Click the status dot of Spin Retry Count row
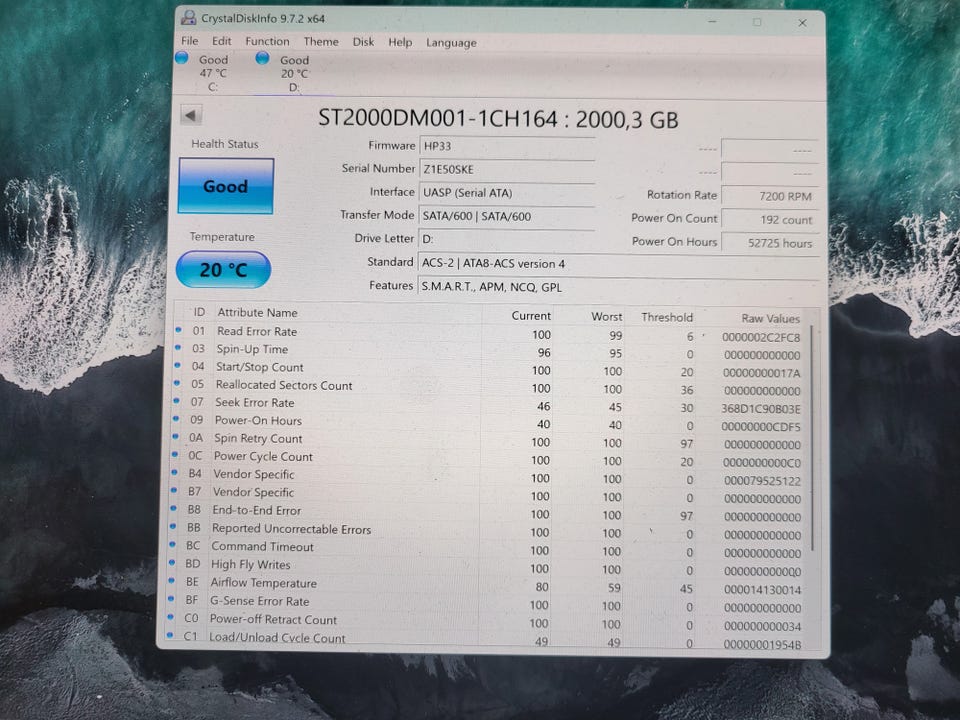960x720 pixels. click(x=175, y=437)
